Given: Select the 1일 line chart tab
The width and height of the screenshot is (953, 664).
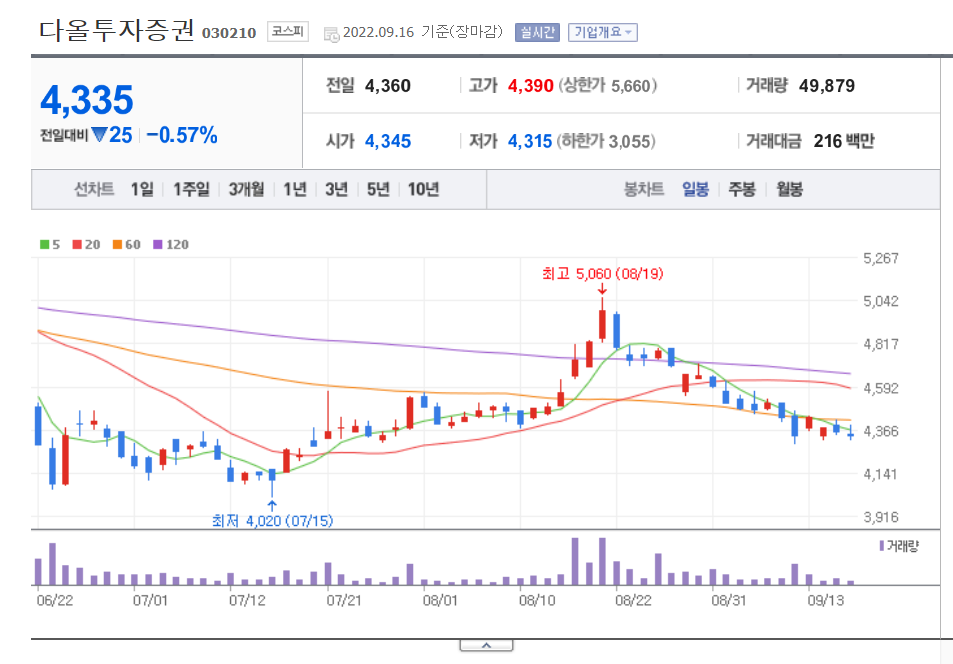Looking at the screenshot, I should [142, 190].
